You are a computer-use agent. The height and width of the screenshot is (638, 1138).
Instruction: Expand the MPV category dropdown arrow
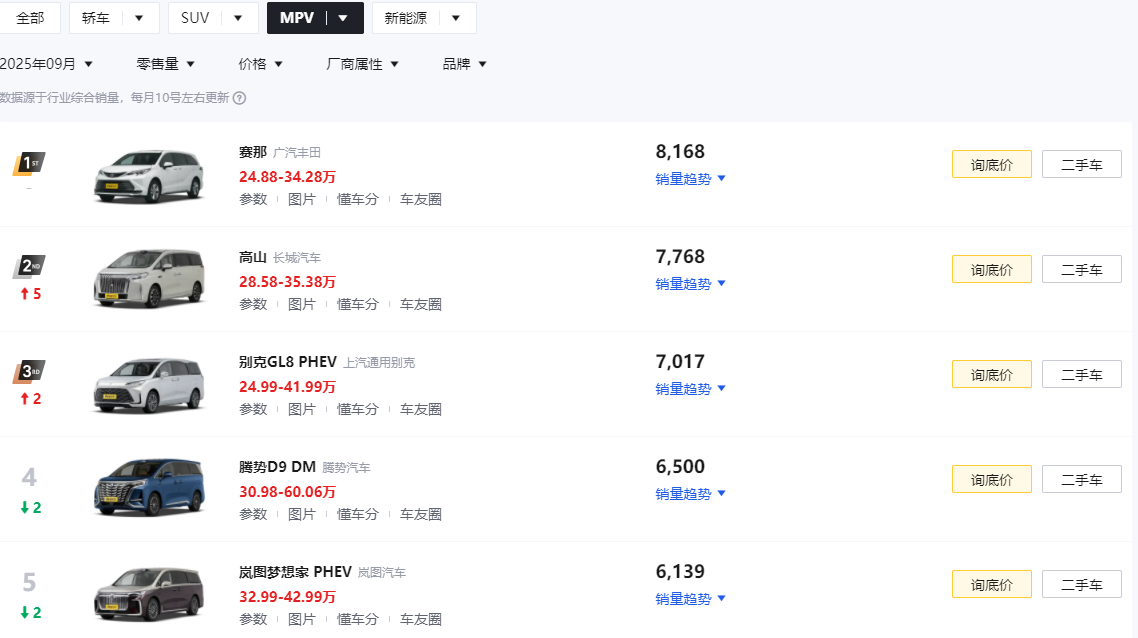click(344, 18)
